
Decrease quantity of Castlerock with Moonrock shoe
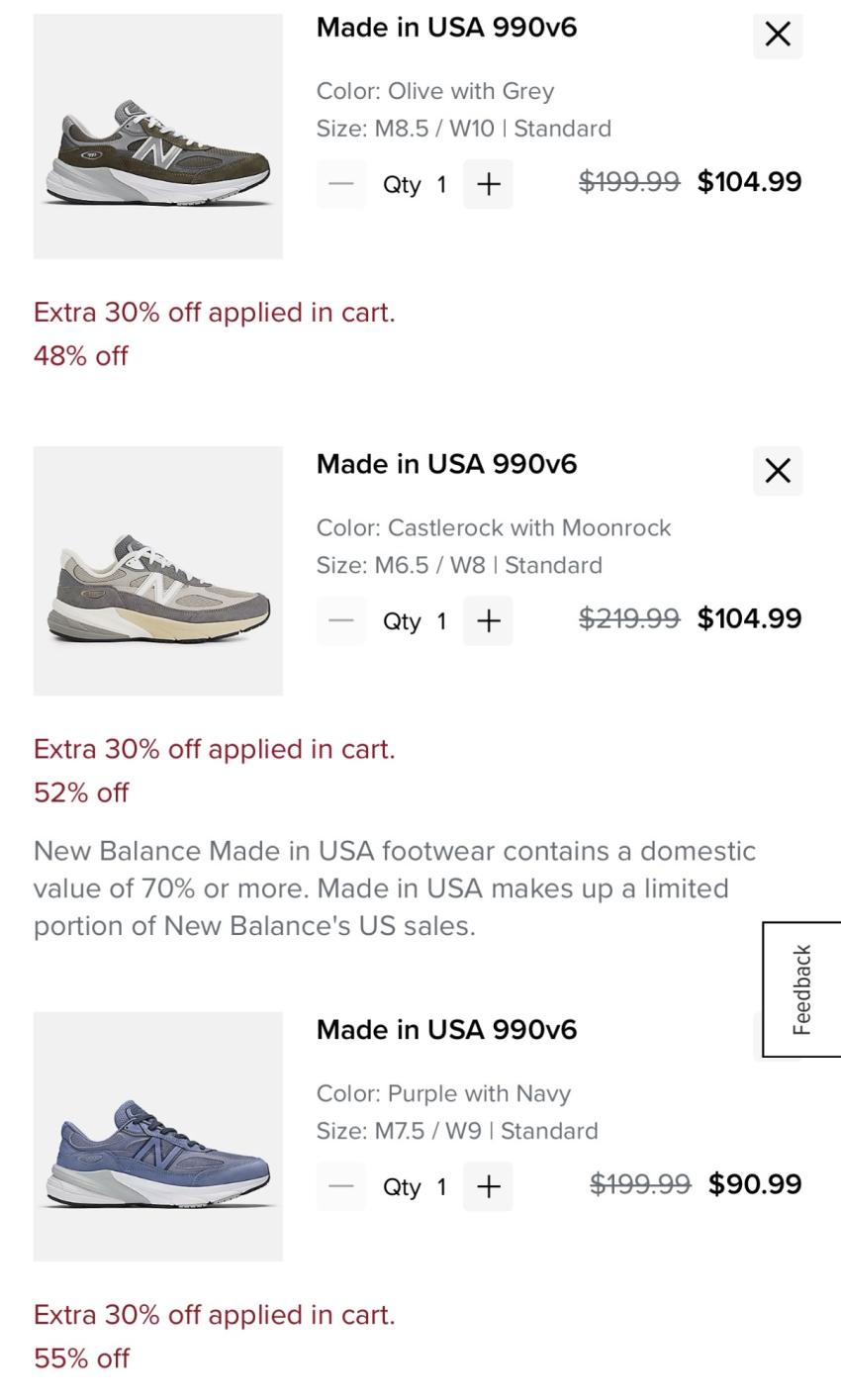click(x=341, y=621)
